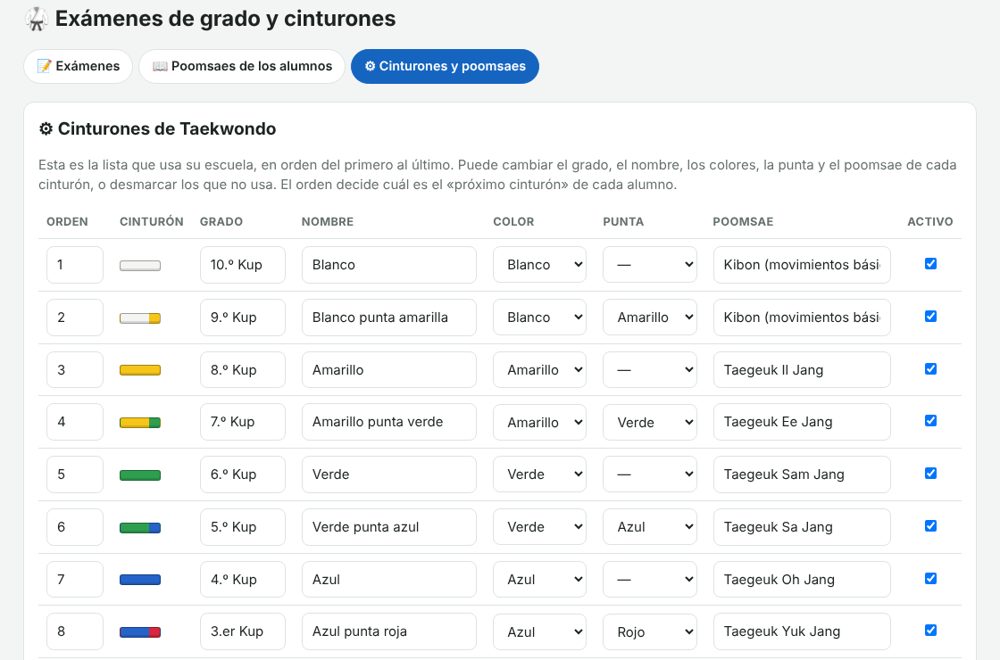The image size is (1000, 660).
Task: Click the Nombre field Verde punta azul
Action: [389, 527]
